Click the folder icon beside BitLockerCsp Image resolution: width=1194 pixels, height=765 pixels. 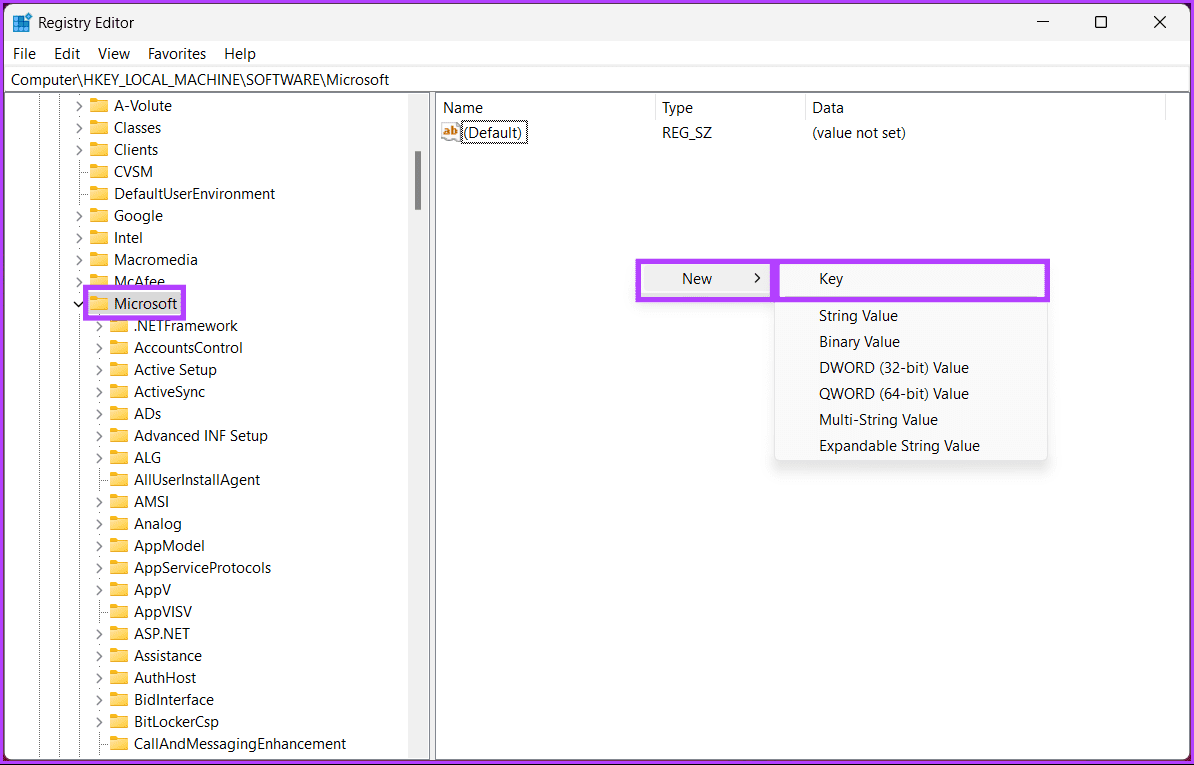tap(119, 722)
